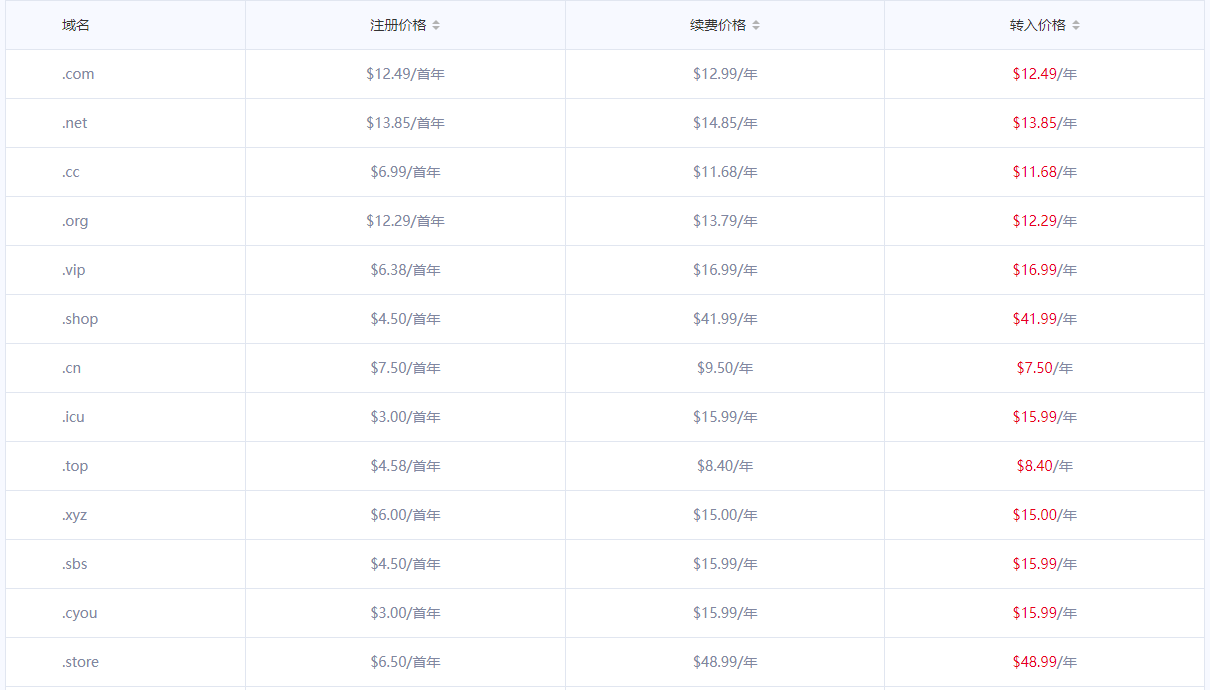The image size is (1210, 690).
Task: Click .icu registration price $3.00/首年
Action: pos(405,417)
